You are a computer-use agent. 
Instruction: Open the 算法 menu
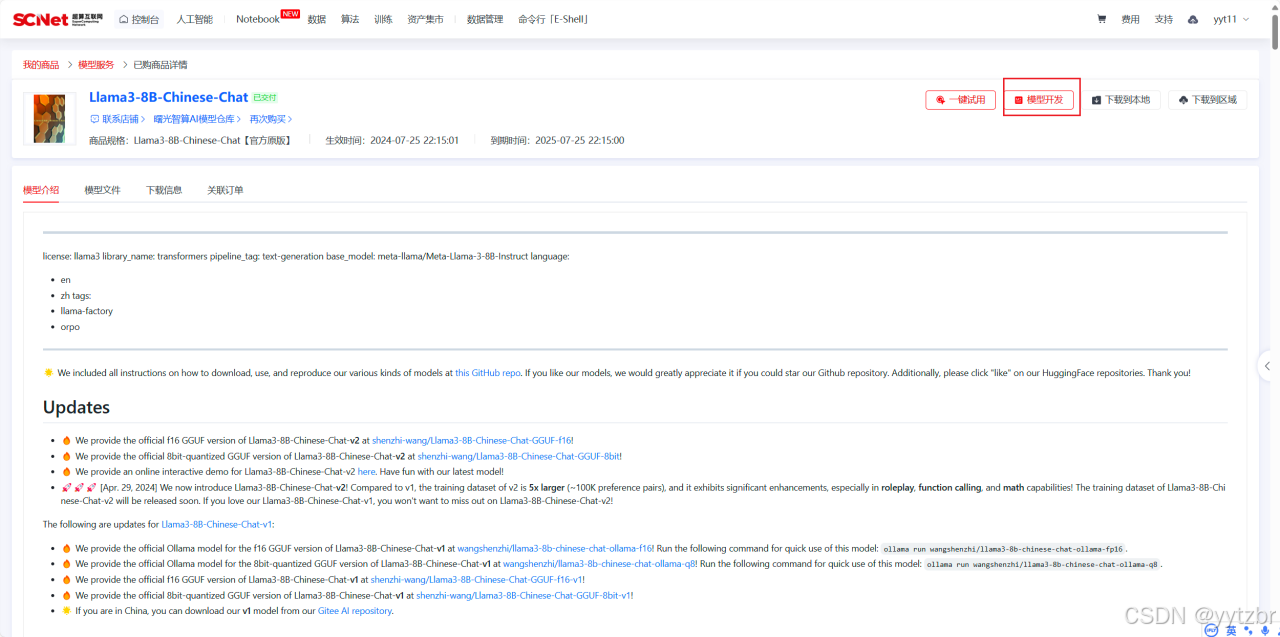[350, 19]
